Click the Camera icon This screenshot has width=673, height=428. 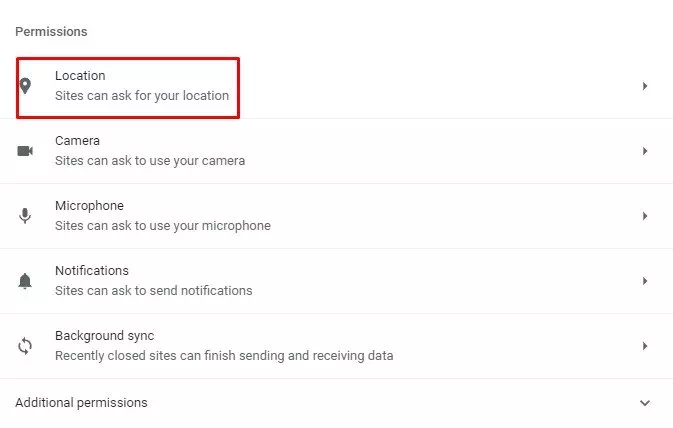(x=26, y=151)
